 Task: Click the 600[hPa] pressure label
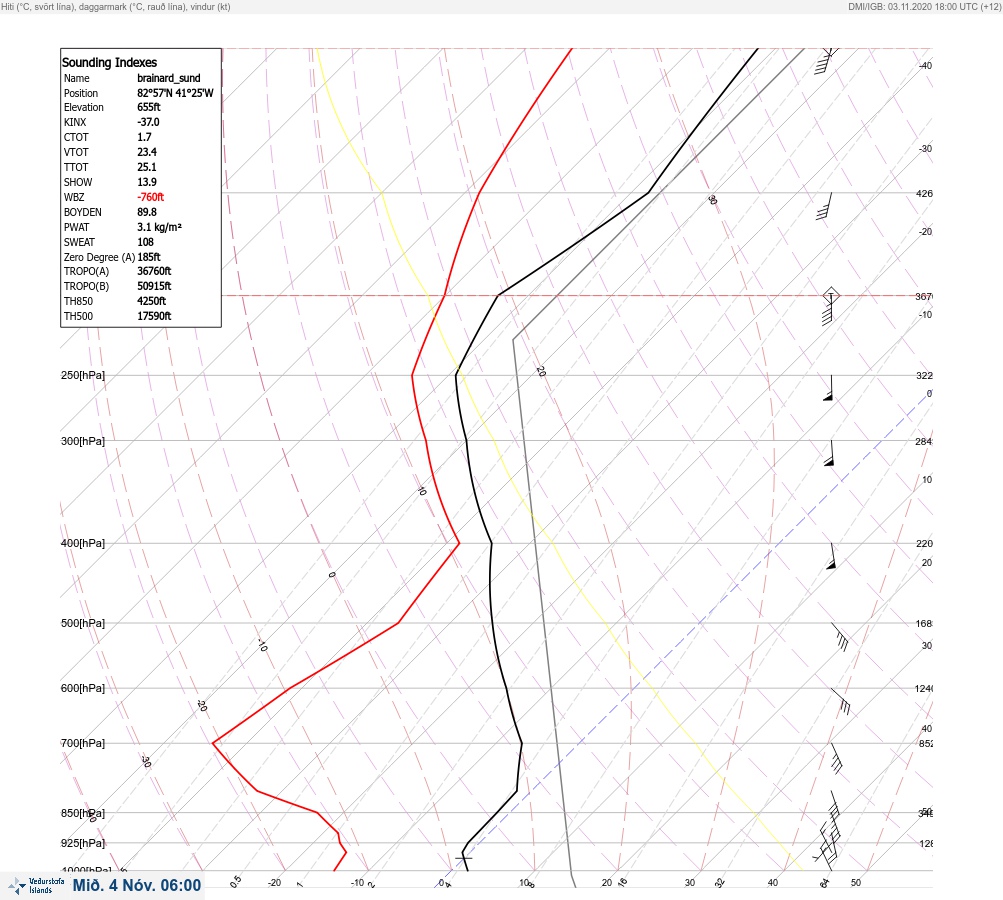point(83,688)
